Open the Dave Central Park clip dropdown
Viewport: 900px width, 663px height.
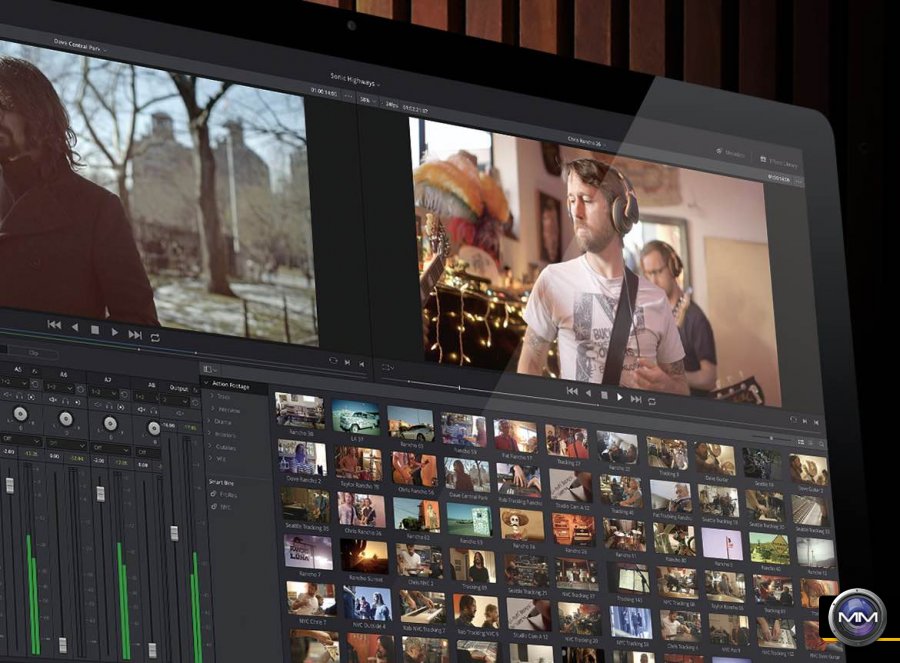[x=79, y=45]
